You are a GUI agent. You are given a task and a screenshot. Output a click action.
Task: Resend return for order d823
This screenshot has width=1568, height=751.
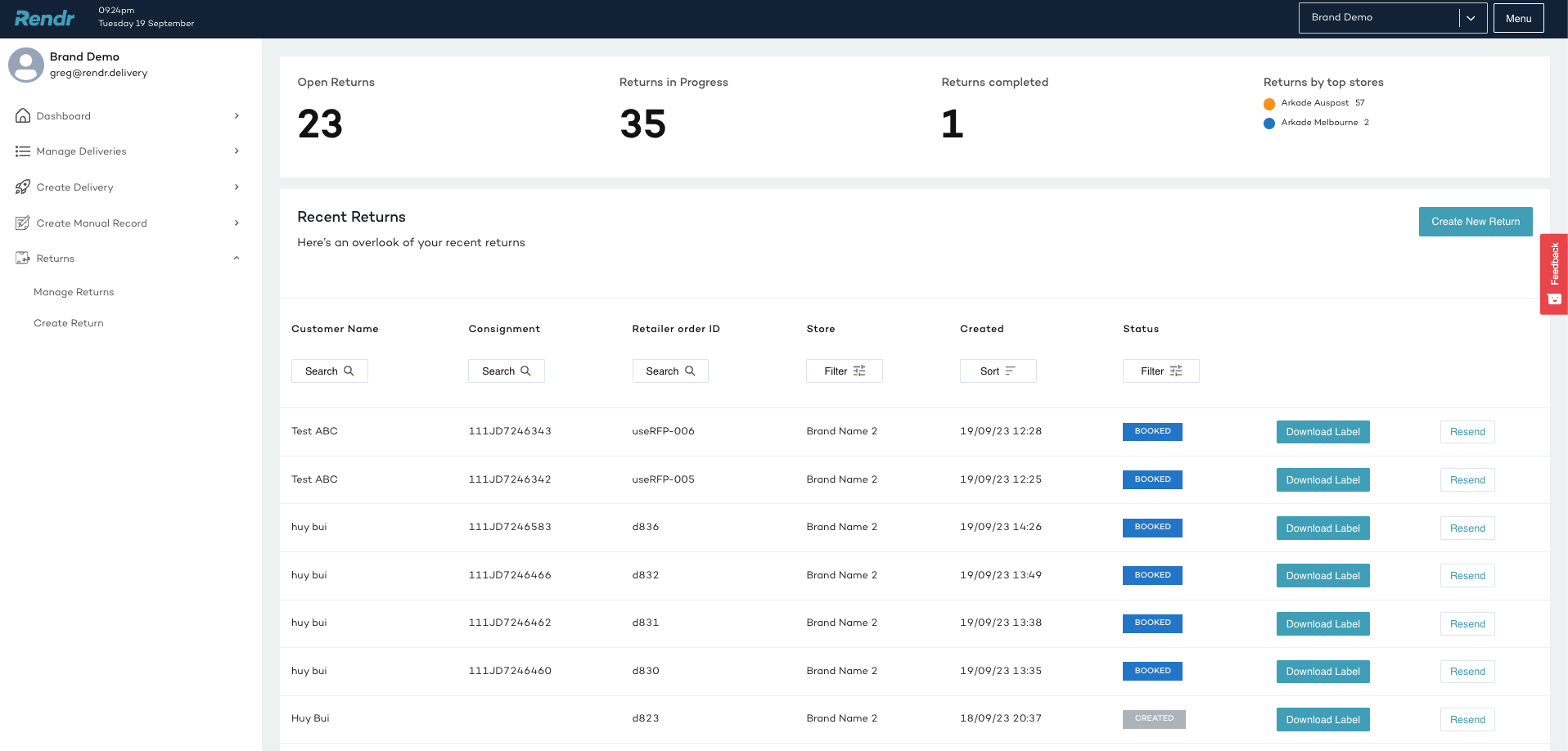pyautogui.click(x=1467, y=720)
